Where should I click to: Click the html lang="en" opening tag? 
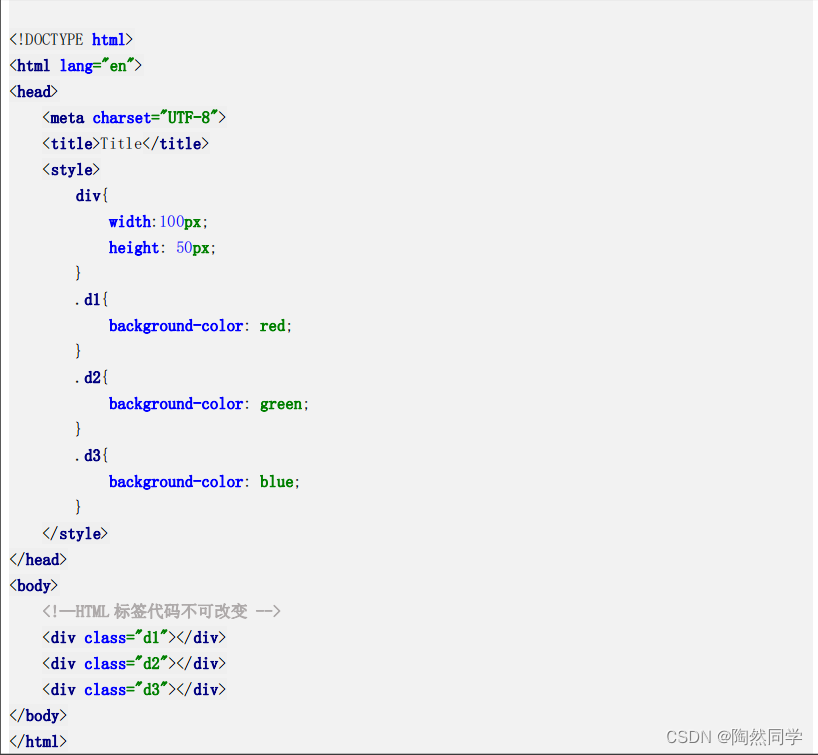pyautogui.click(x=76, y=66)
